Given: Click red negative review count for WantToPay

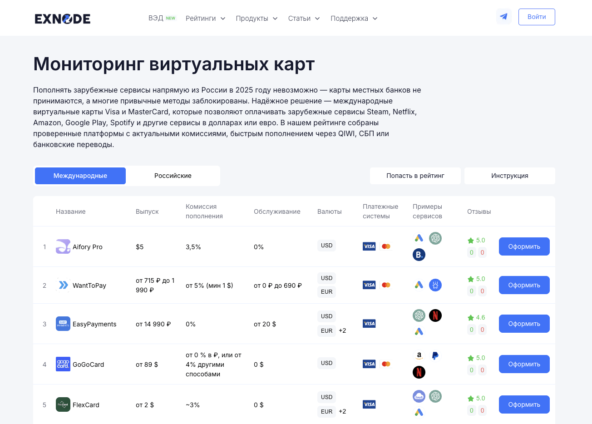Looking at the screenshot, I should point(482,291).
